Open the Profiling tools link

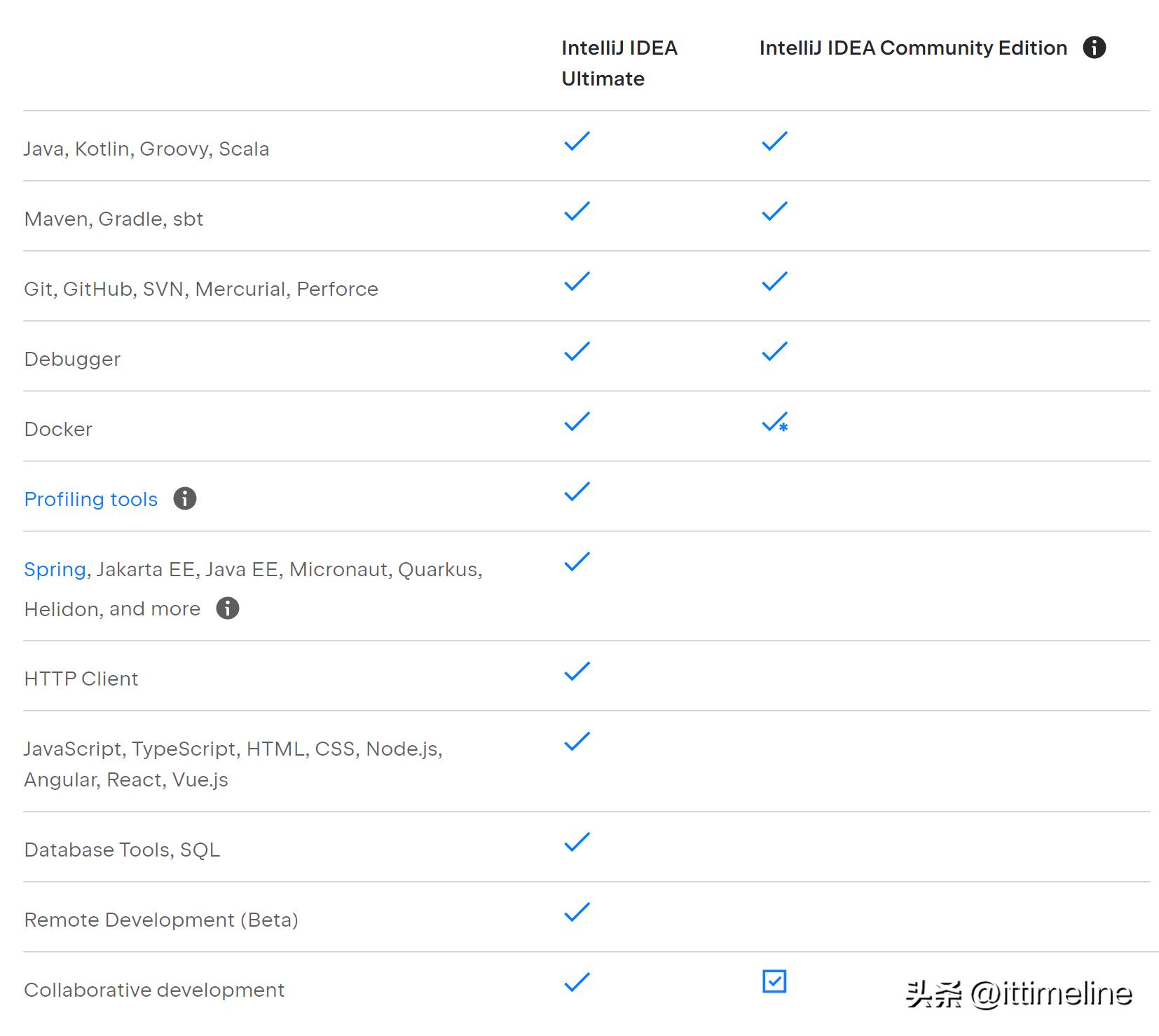[91, 499]
